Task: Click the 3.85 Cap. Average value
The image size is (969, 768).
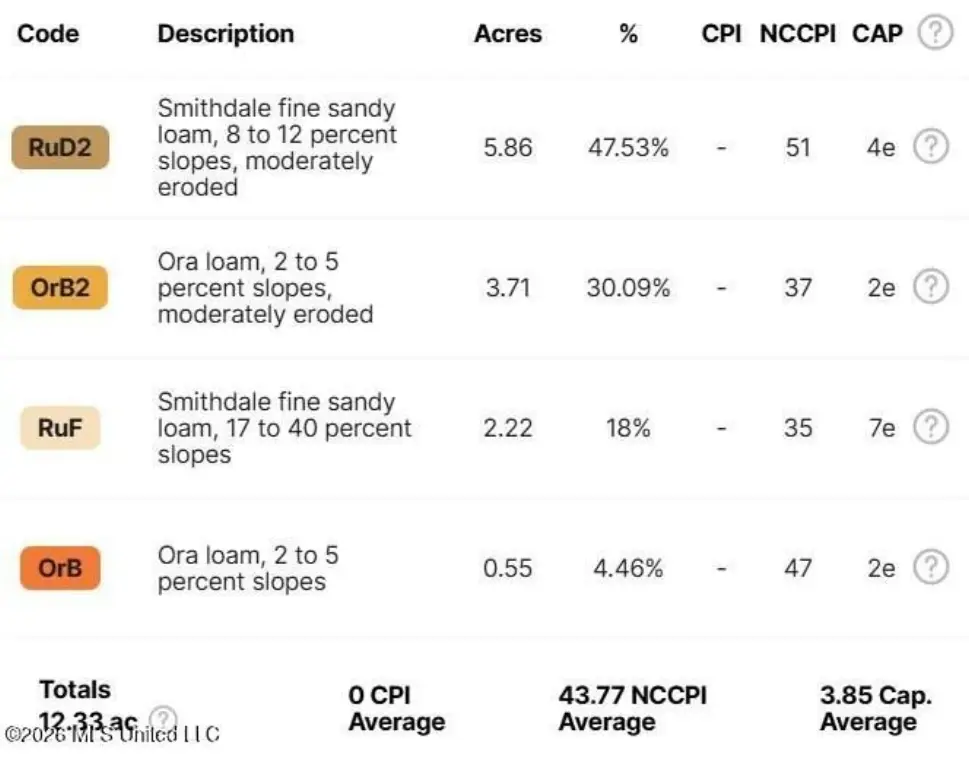Action: tap(876, 708)
